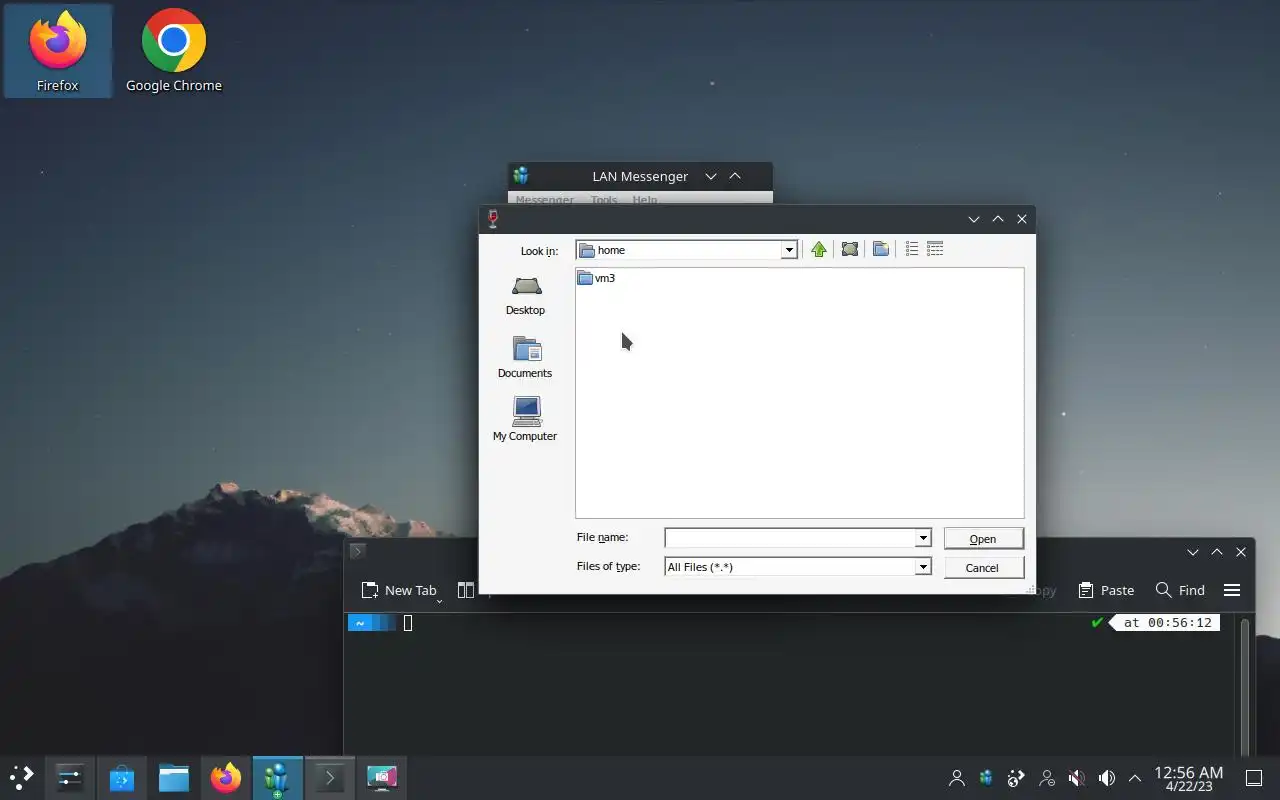Click the terminal split view icon
The height and width of the screenshot is (800, 1280).
(x=465, y=590)
